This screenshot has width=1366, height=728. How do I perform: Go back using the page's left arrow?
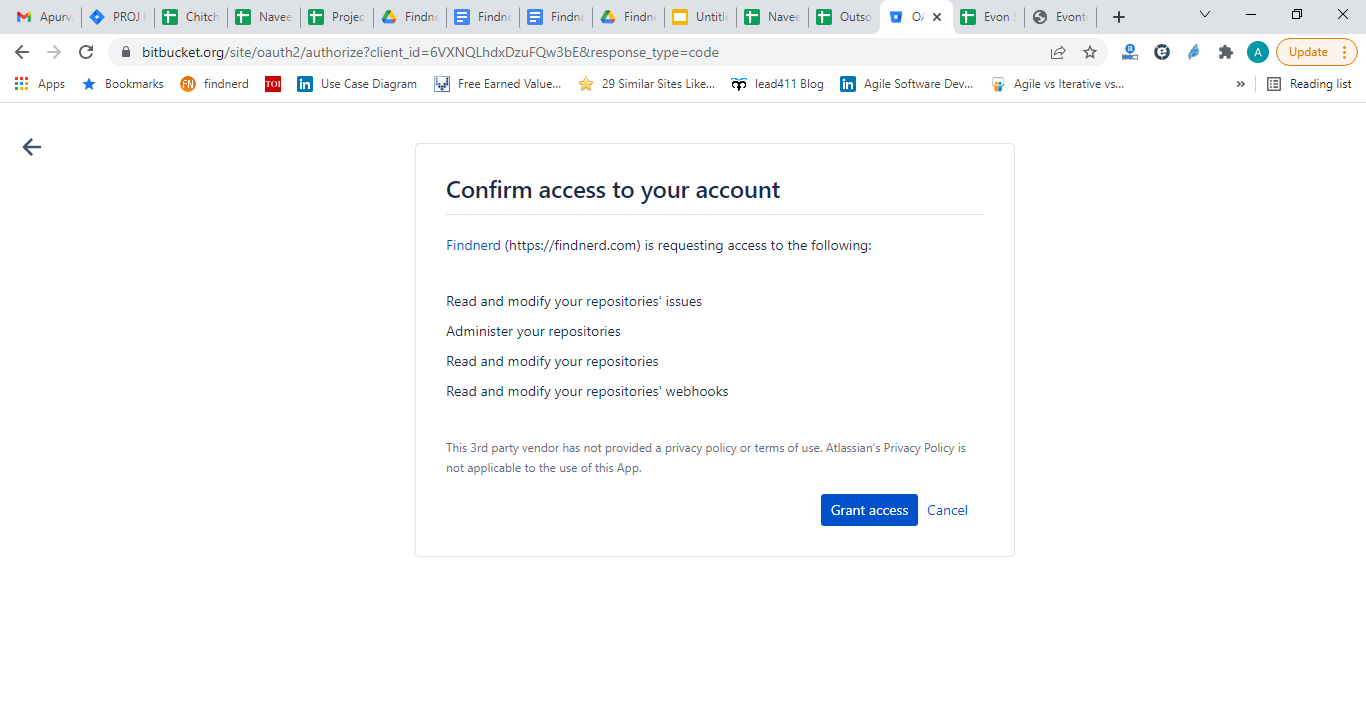(x=32, y=147)
